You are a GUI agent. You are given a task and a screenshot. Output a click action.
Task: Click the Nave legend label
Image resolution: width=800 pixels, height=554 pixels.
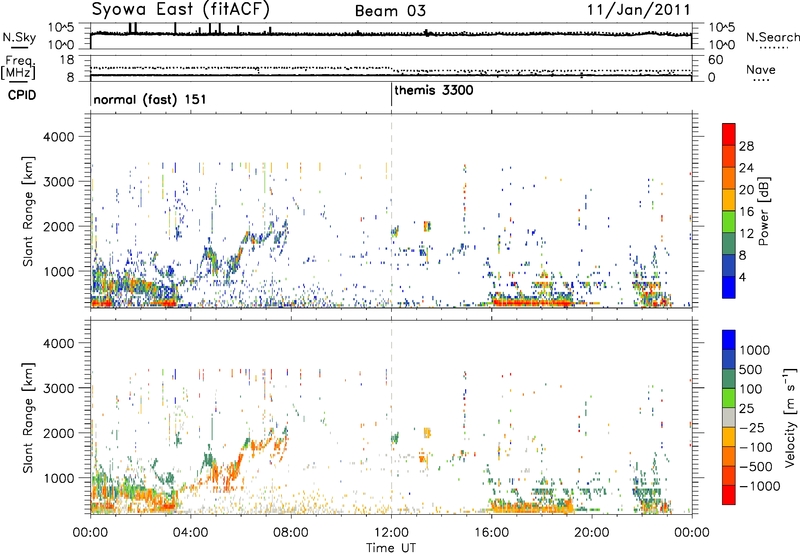(x=761, y=69)
